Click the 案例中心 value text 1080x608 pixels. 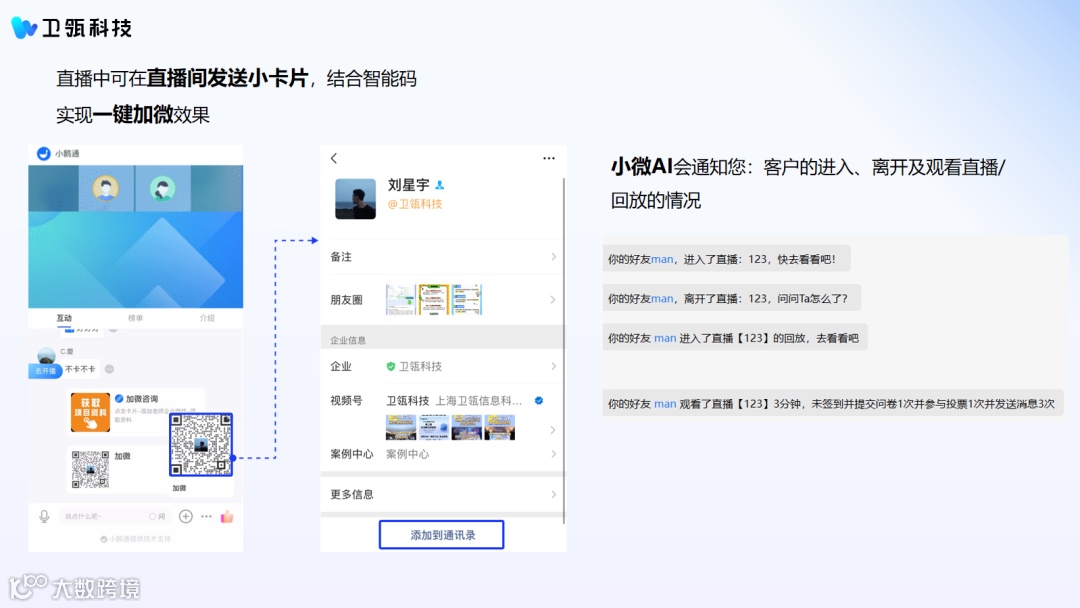click(x=407, y=454)
